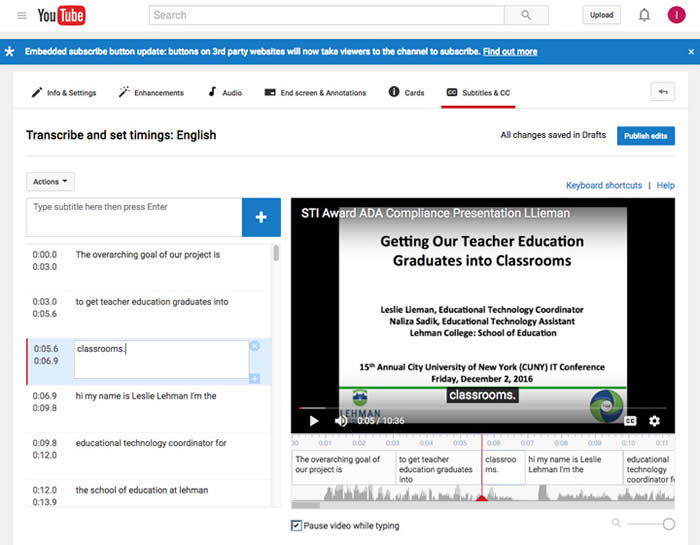Viewport: 700px width, 545px height.
Task: Click the Publish edits button
Action: click(645, 136)
